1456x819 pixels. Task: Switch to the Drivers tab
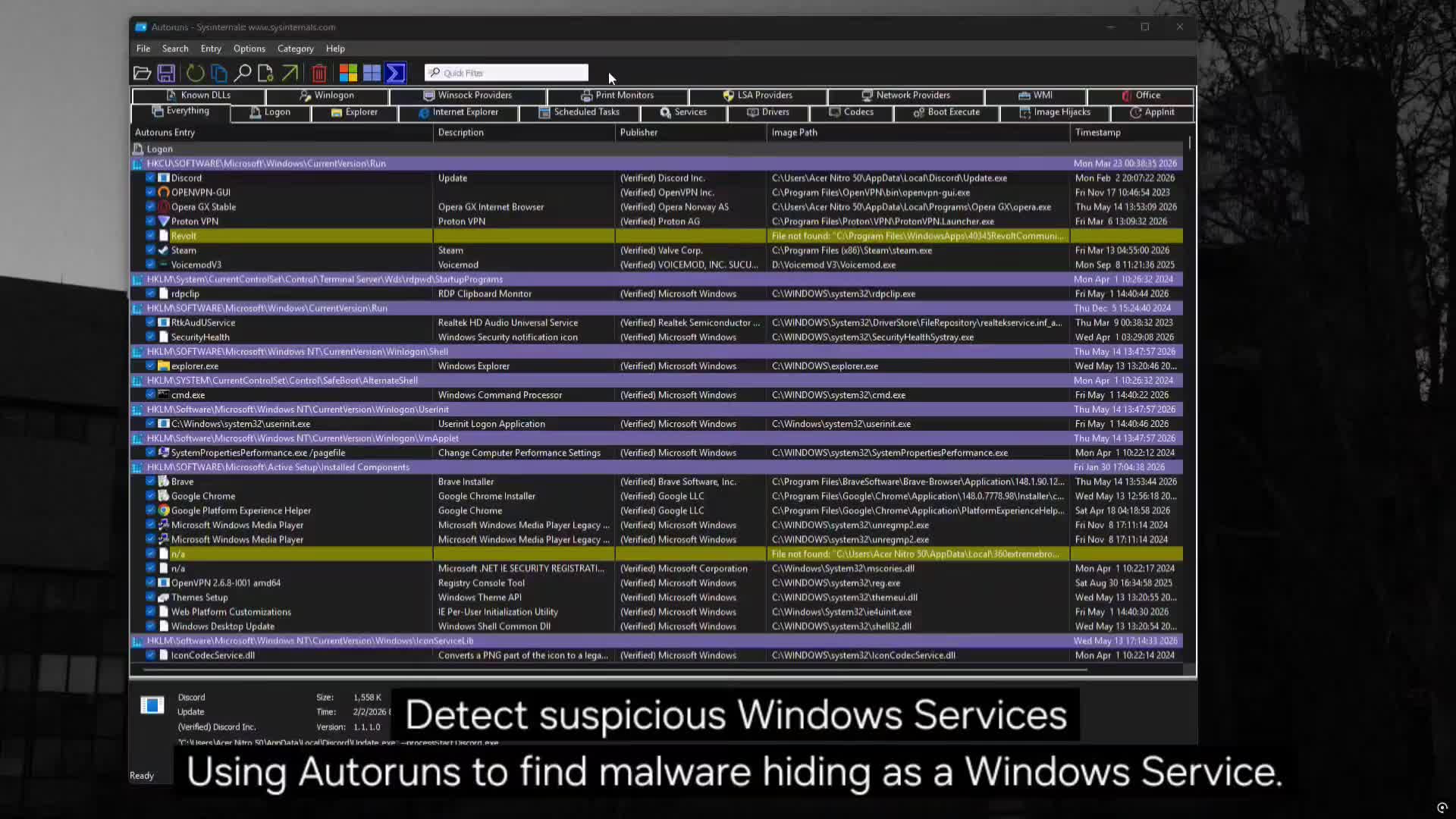tap(768, 112)
